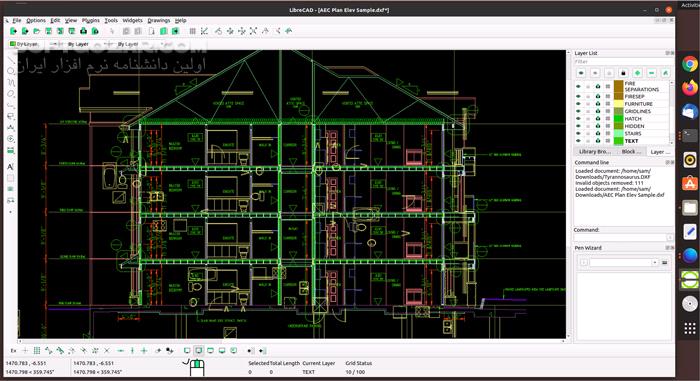This screenshot has height=381, width=700.
Task: Open the Drawings menu
Action: click(159, 21)
